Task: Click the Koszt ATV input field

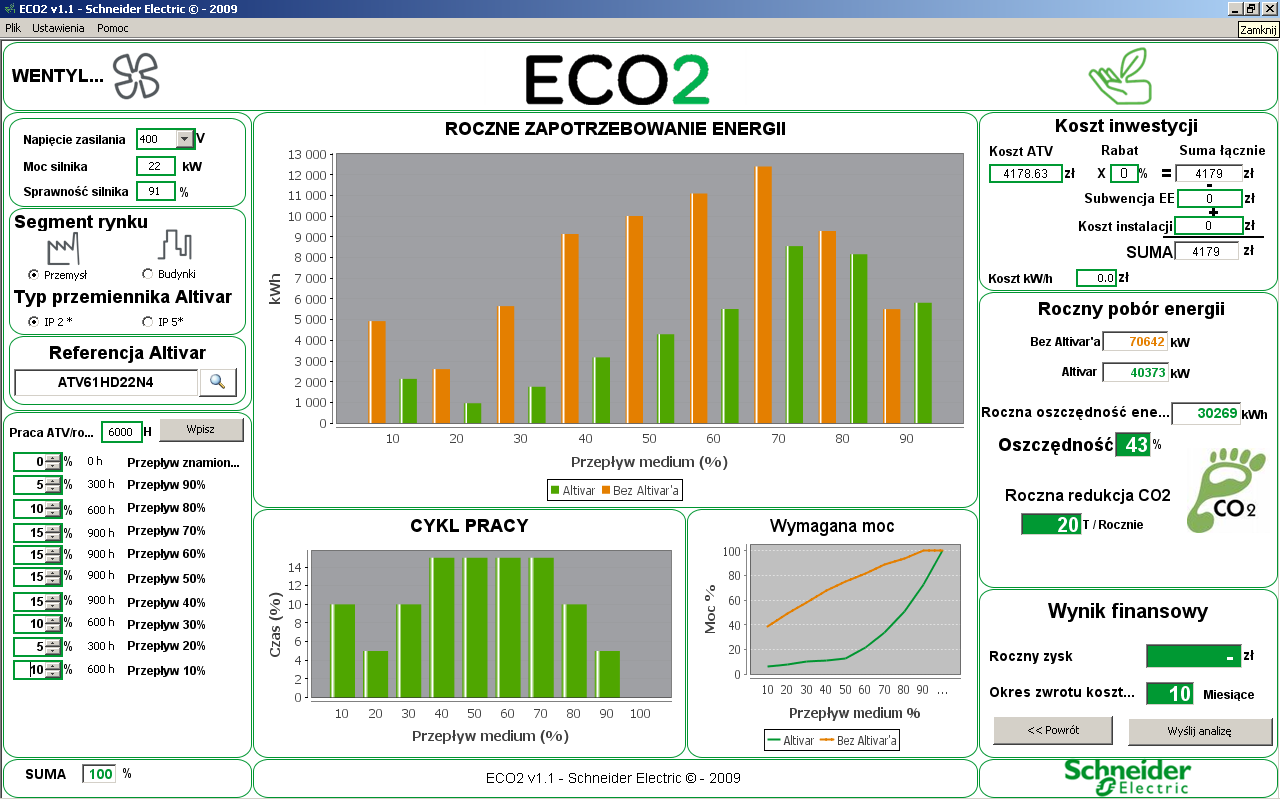Action: (1025, 173)
